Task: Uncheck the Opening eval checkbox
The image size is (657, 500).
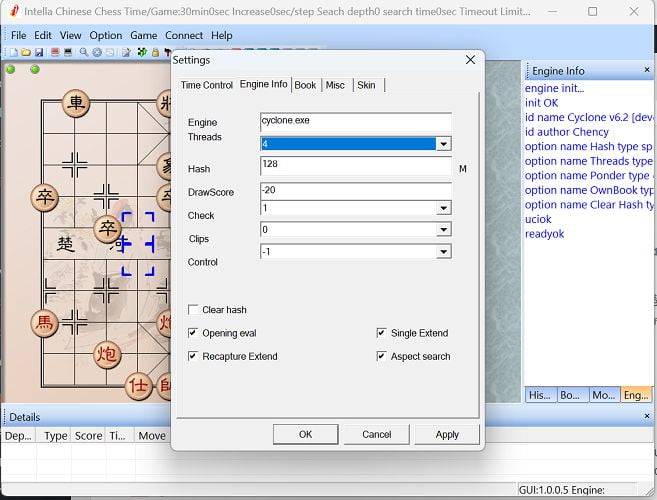Action: 193,333
